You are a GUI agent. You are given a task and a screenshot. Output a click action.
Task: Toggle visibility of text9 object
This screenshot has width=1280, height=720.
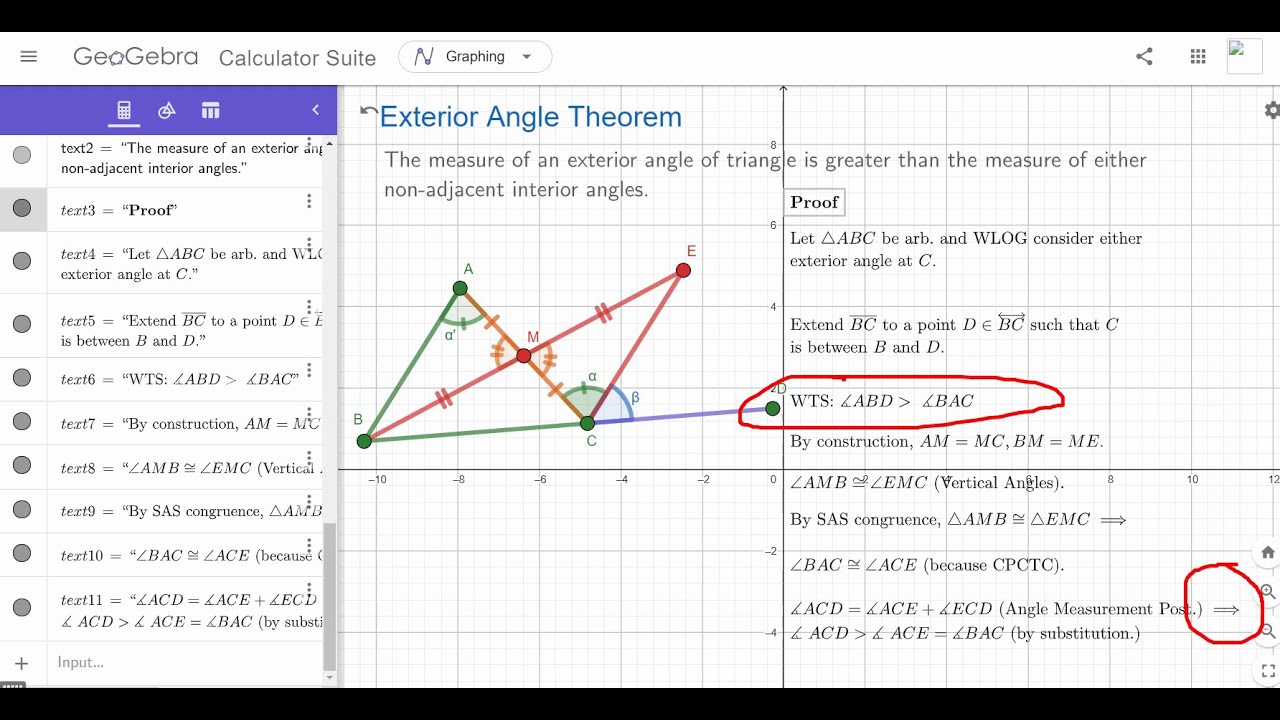coord(22,509)
